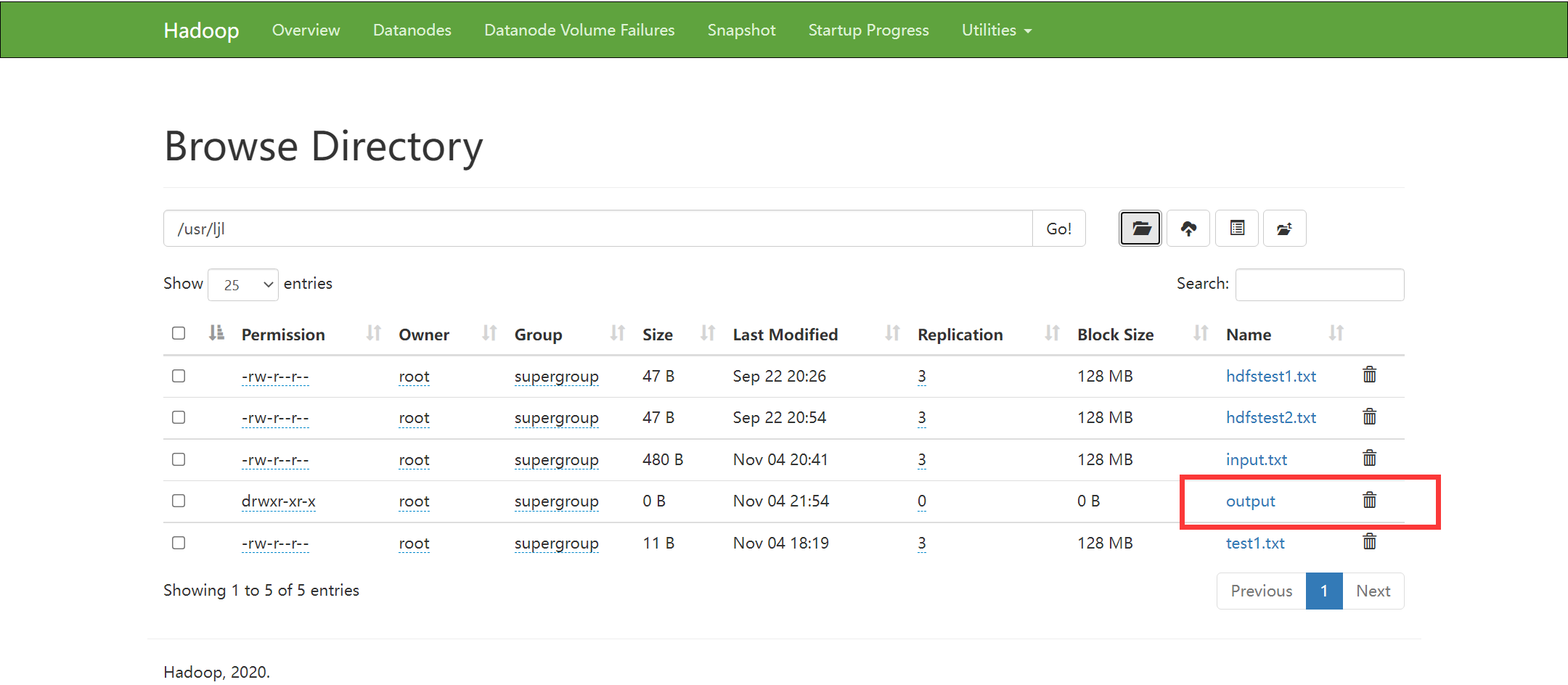This screenshot has height=685, width=1568.
Task: Delete hdfstest1.txt using its trash icon
Action: tap(1369, 375)
